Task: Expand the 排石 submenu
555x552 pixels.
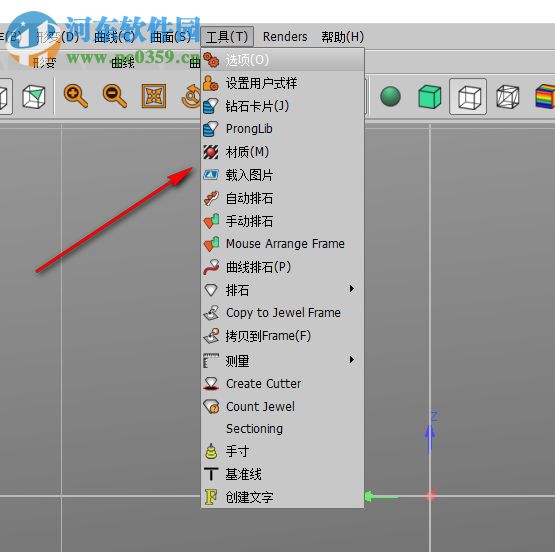Action: [x=282, y=290]
